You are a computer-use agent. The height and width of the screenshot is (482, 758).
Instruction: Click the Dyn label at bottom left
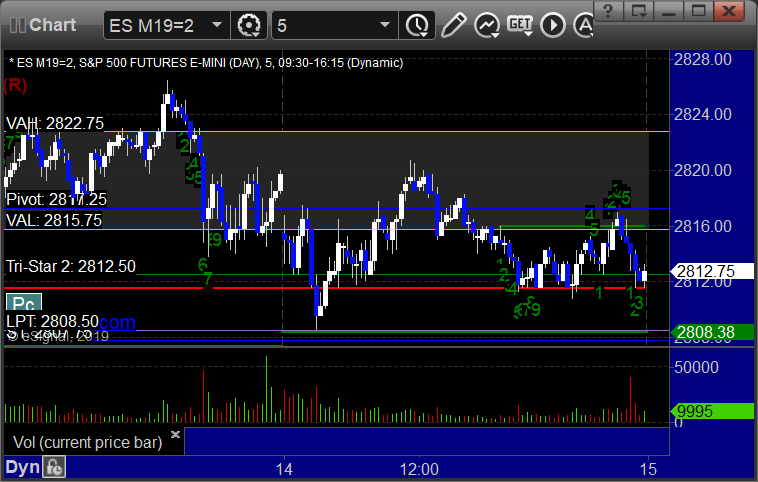click(23, 466)
